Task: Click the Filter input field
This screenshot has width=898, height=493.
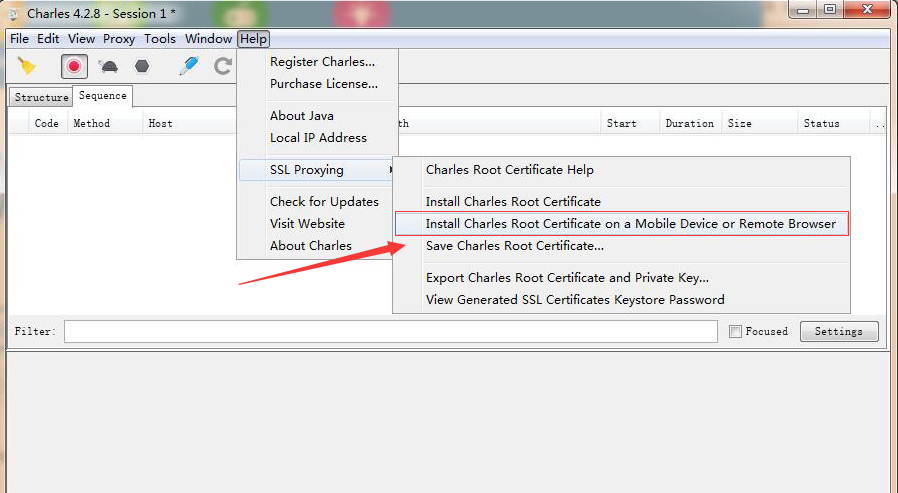Action: [391, 332]
